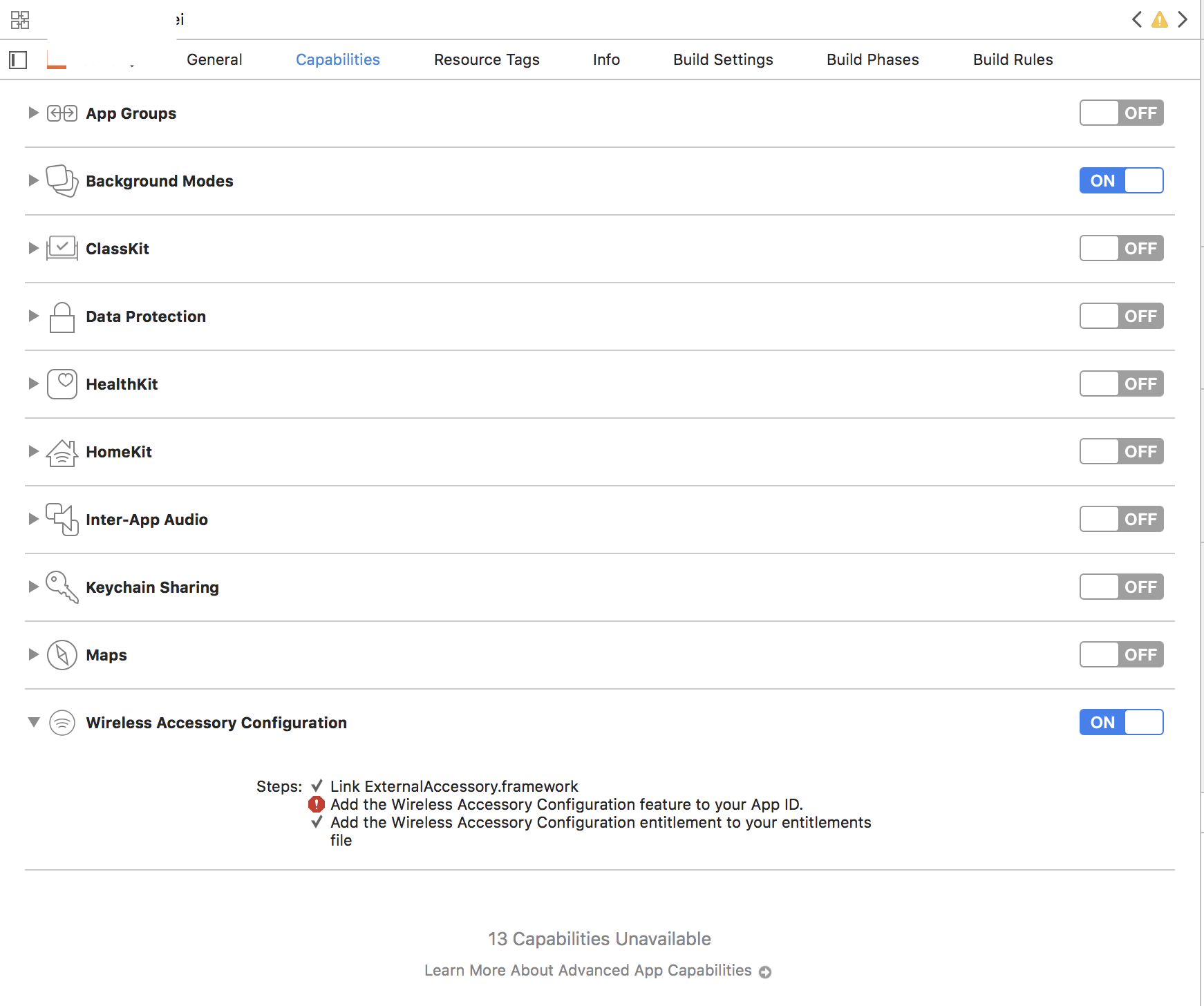The image size is (1204, 1006).
Task: Expand the Inter-App Audio disclosure triangle
Action: pos(33,520)
